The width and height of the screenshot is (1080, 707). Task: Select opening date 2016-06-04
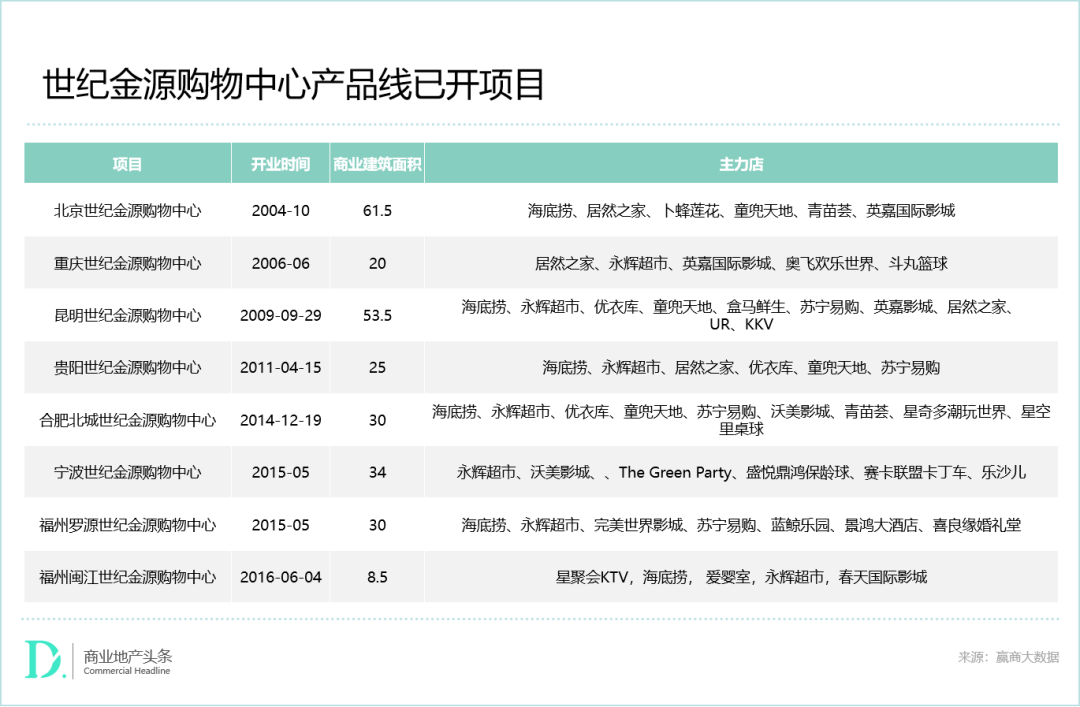click(x=280, y=577)
